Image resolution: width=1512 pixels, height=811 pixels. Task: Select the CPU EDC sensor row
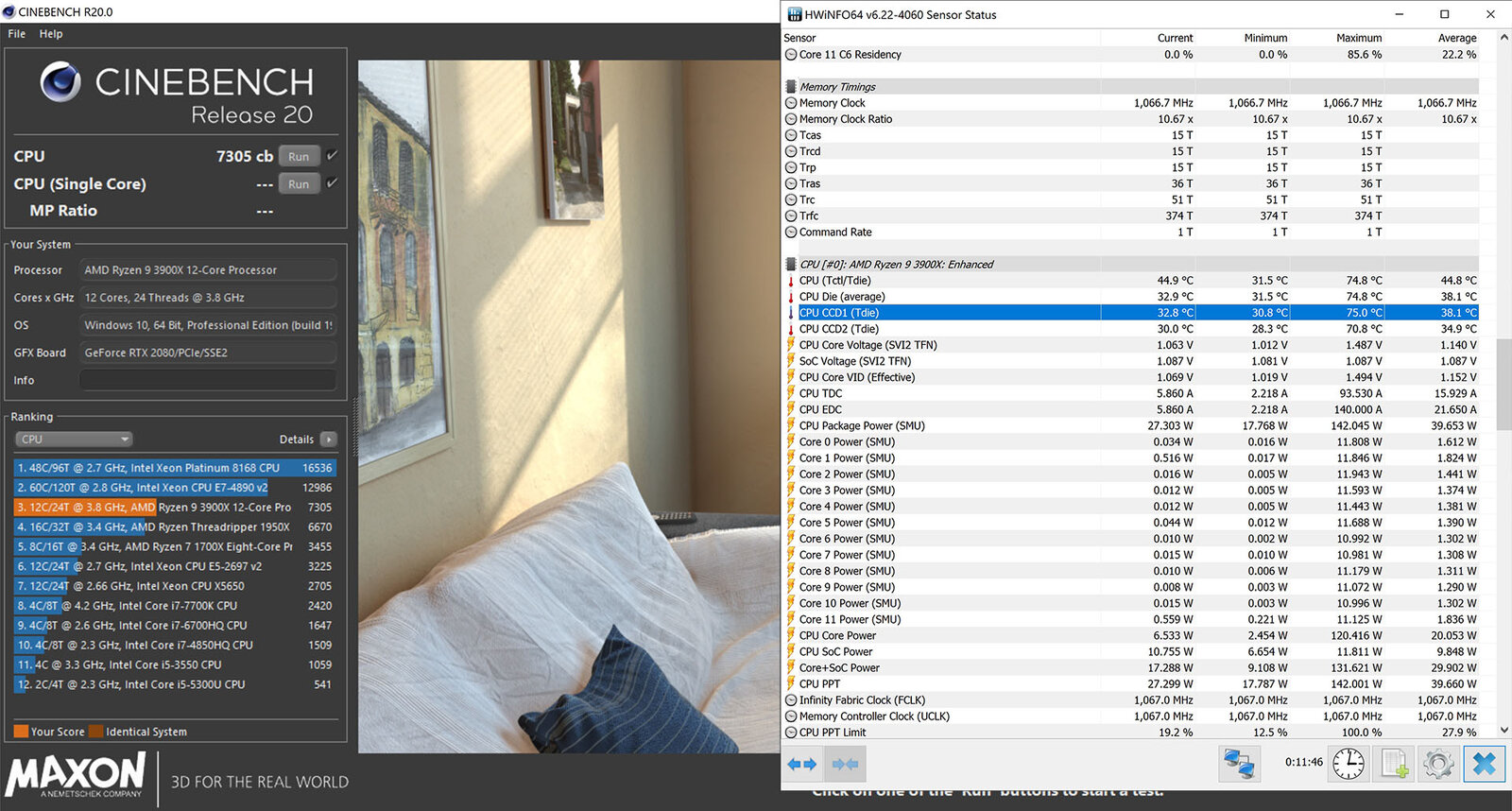(1131, 409)
